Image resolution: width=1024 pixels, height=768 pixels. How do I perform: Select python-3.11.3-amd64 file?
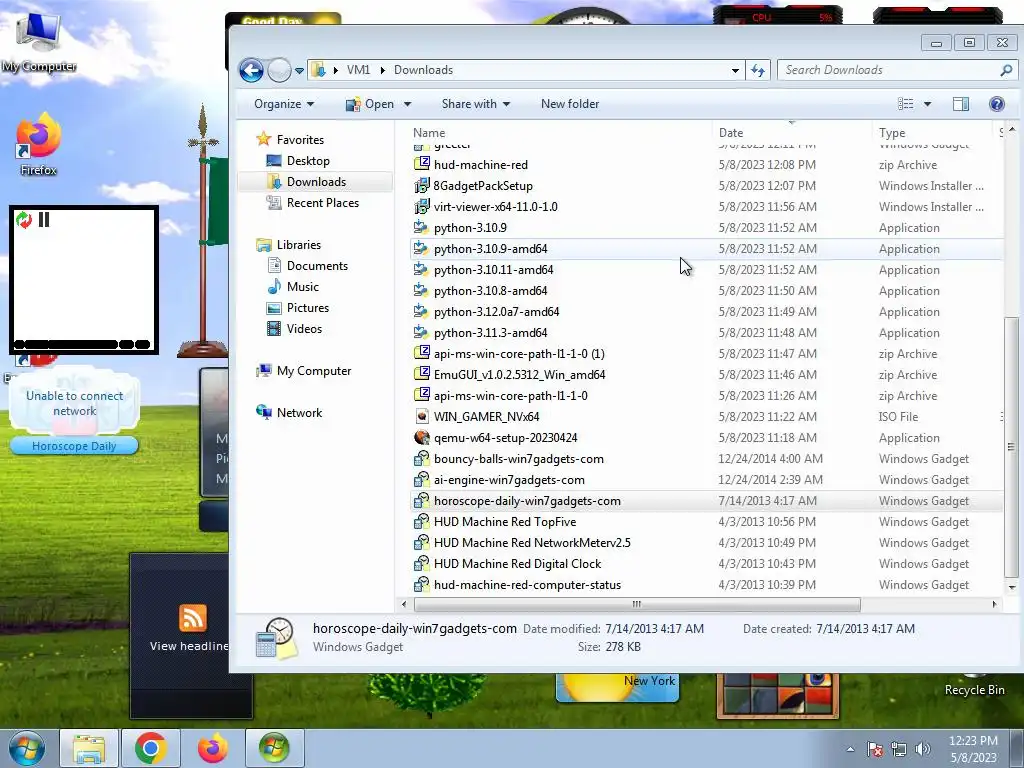click(x=706, y=332)
